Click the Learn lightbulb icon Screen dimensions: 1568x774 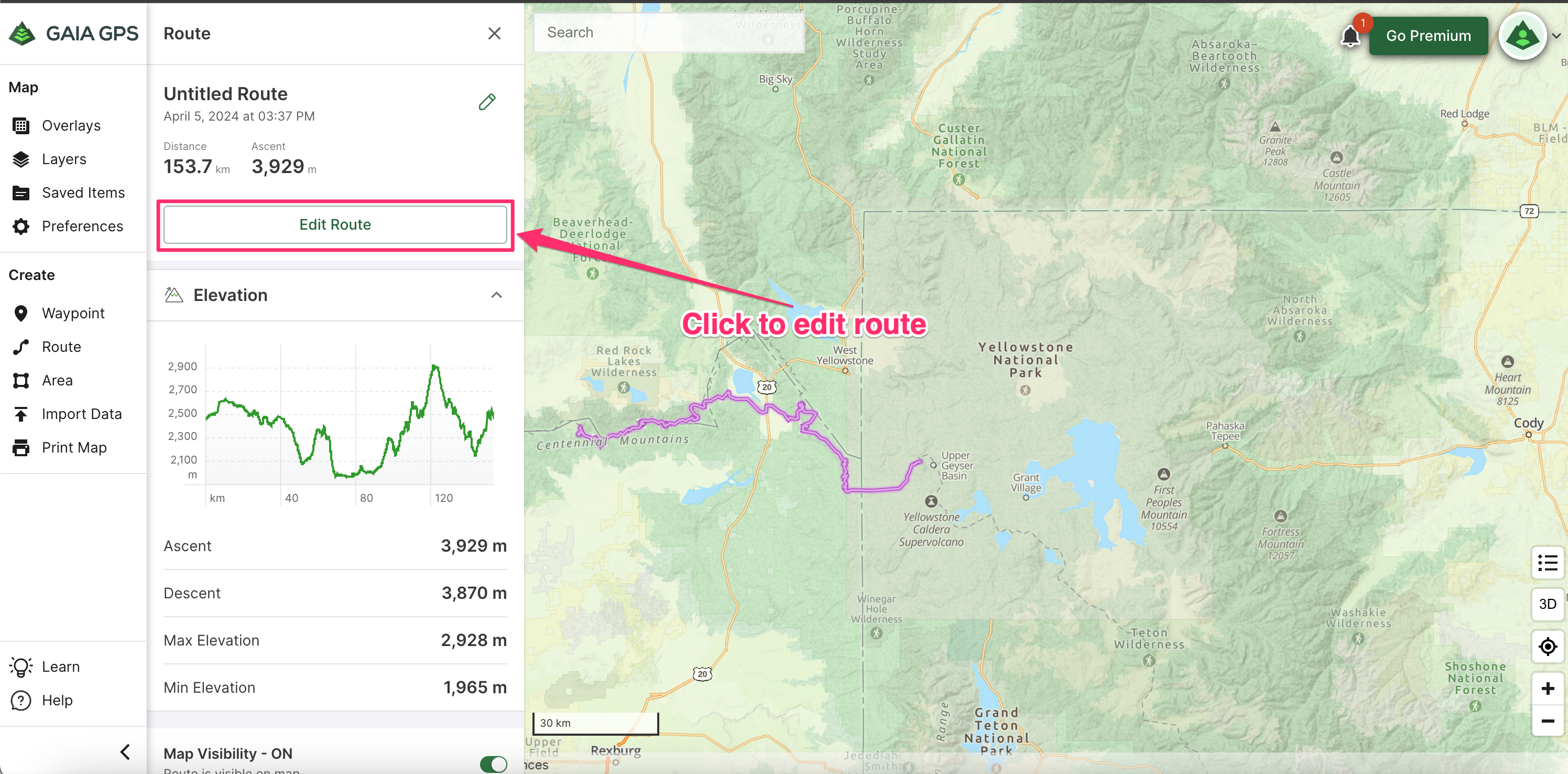point(20,667)
